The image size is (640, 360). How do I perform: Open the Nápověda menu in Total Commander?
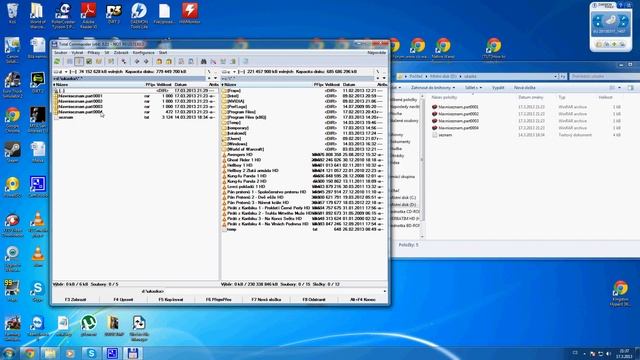click(x=376, y=53)
